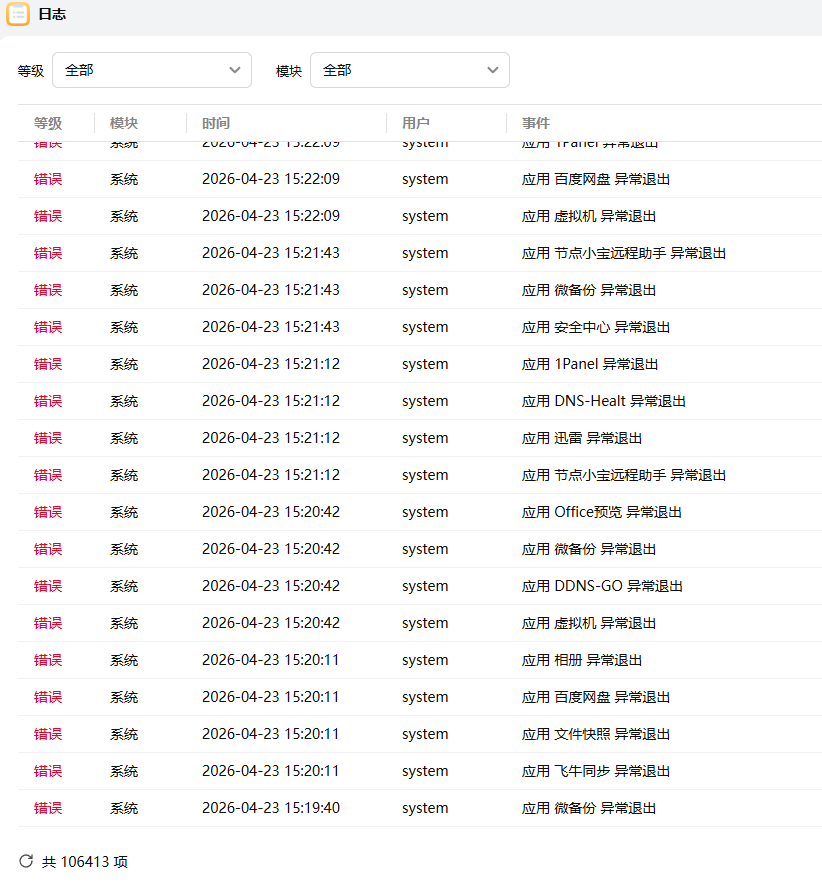The width and height of the screenshot is (822, 887).
Task: Click the yellow log icon next to 日志 title
Action: pos(17,15)
